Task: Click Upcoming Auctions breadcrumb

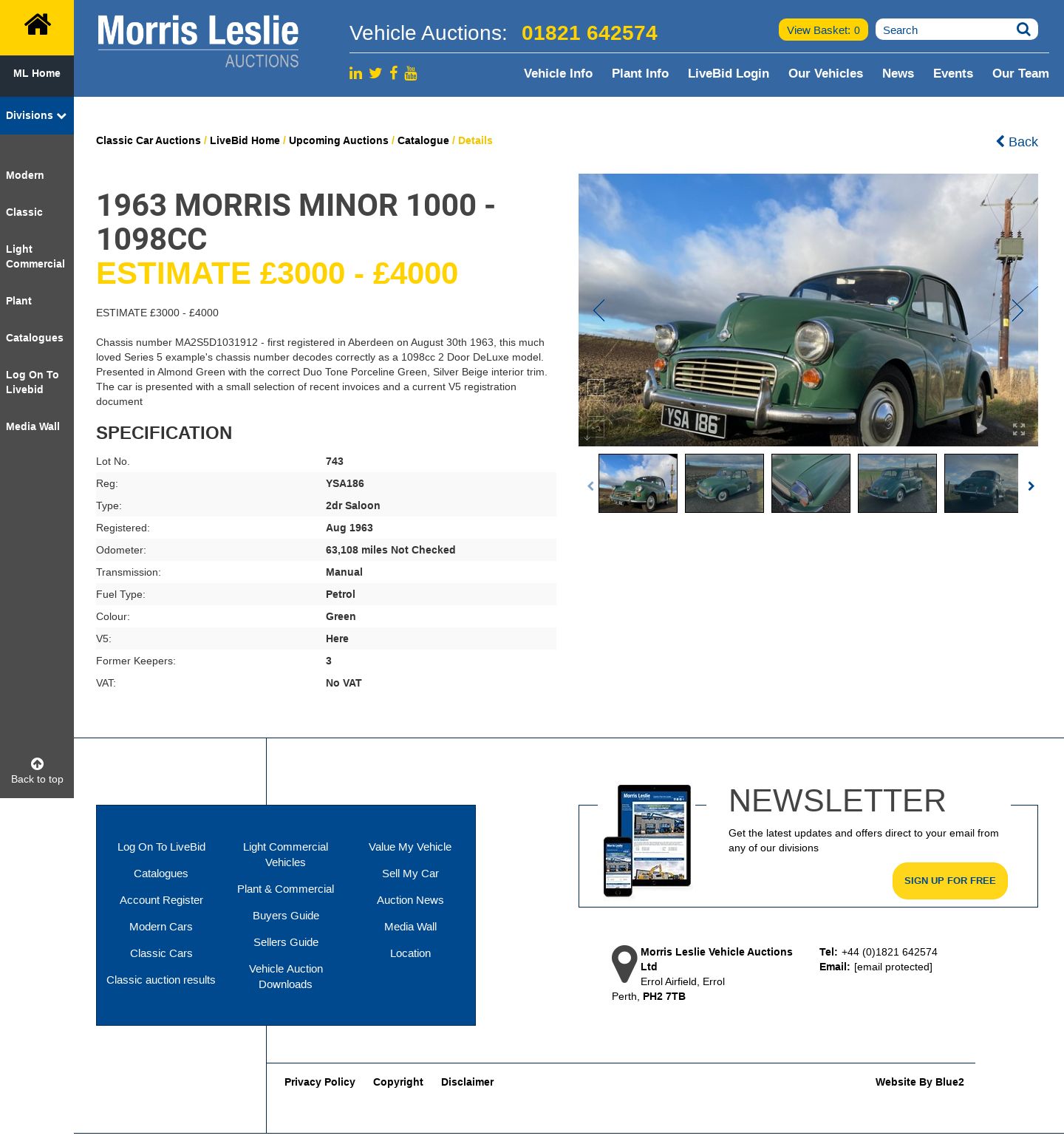Action: 338,140
